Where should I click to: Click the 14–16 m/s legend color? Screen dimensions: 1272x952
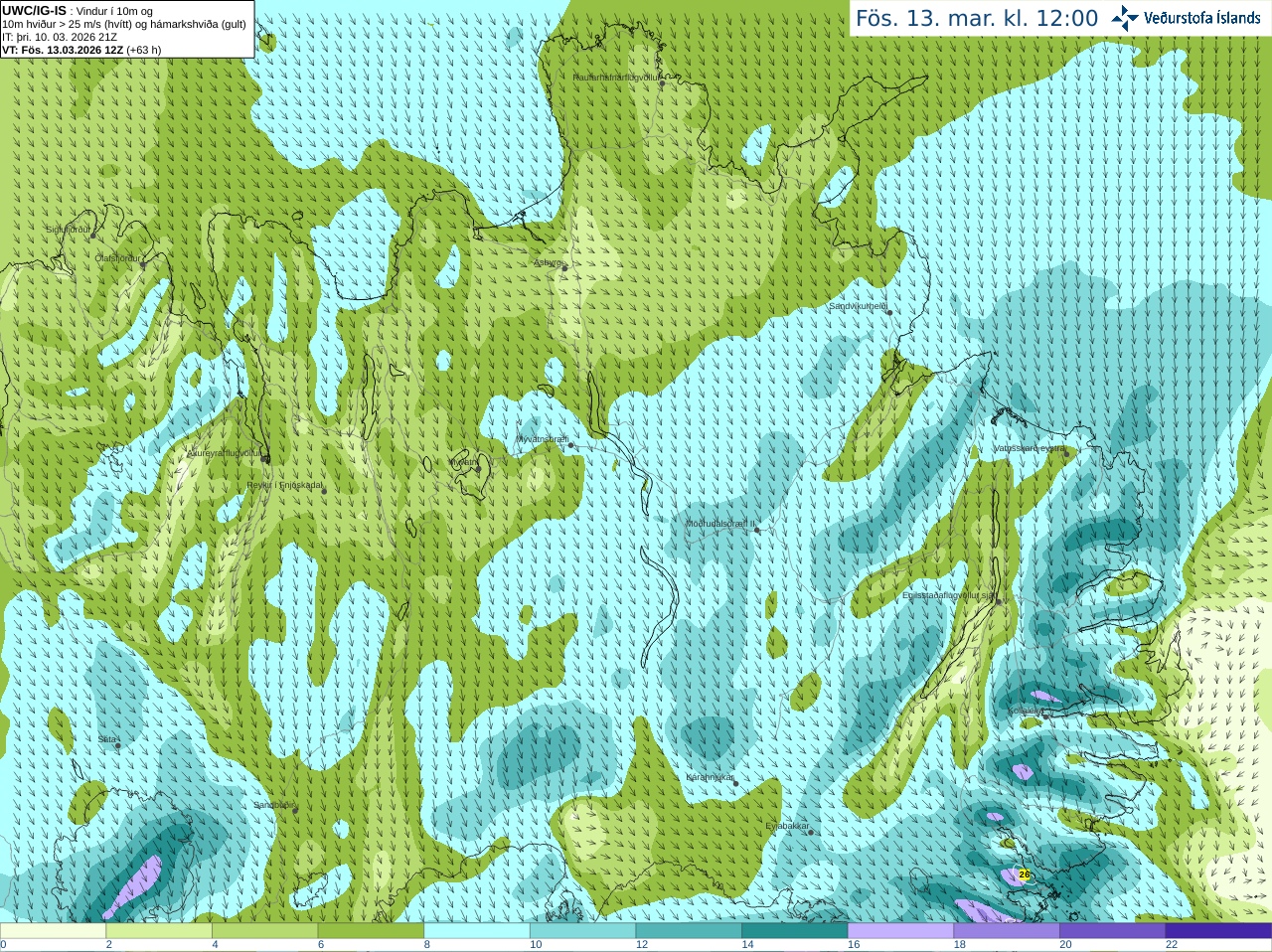pos(795,931)
